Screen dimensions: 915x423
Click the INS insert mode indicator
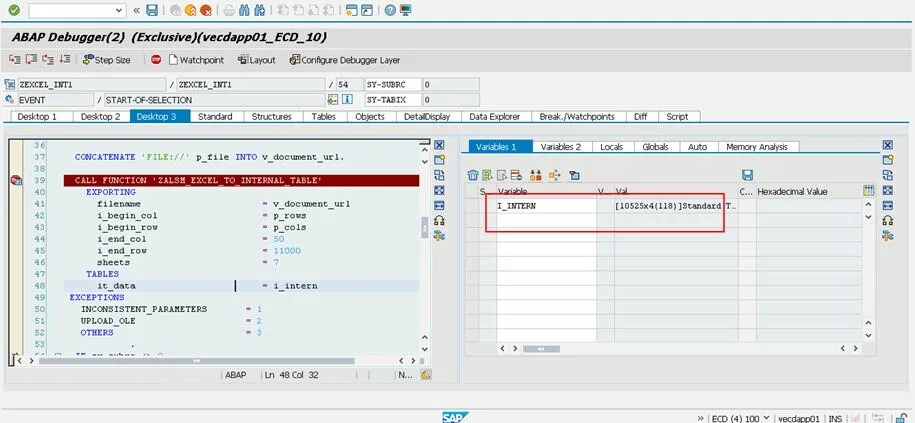tap(836, 418)
